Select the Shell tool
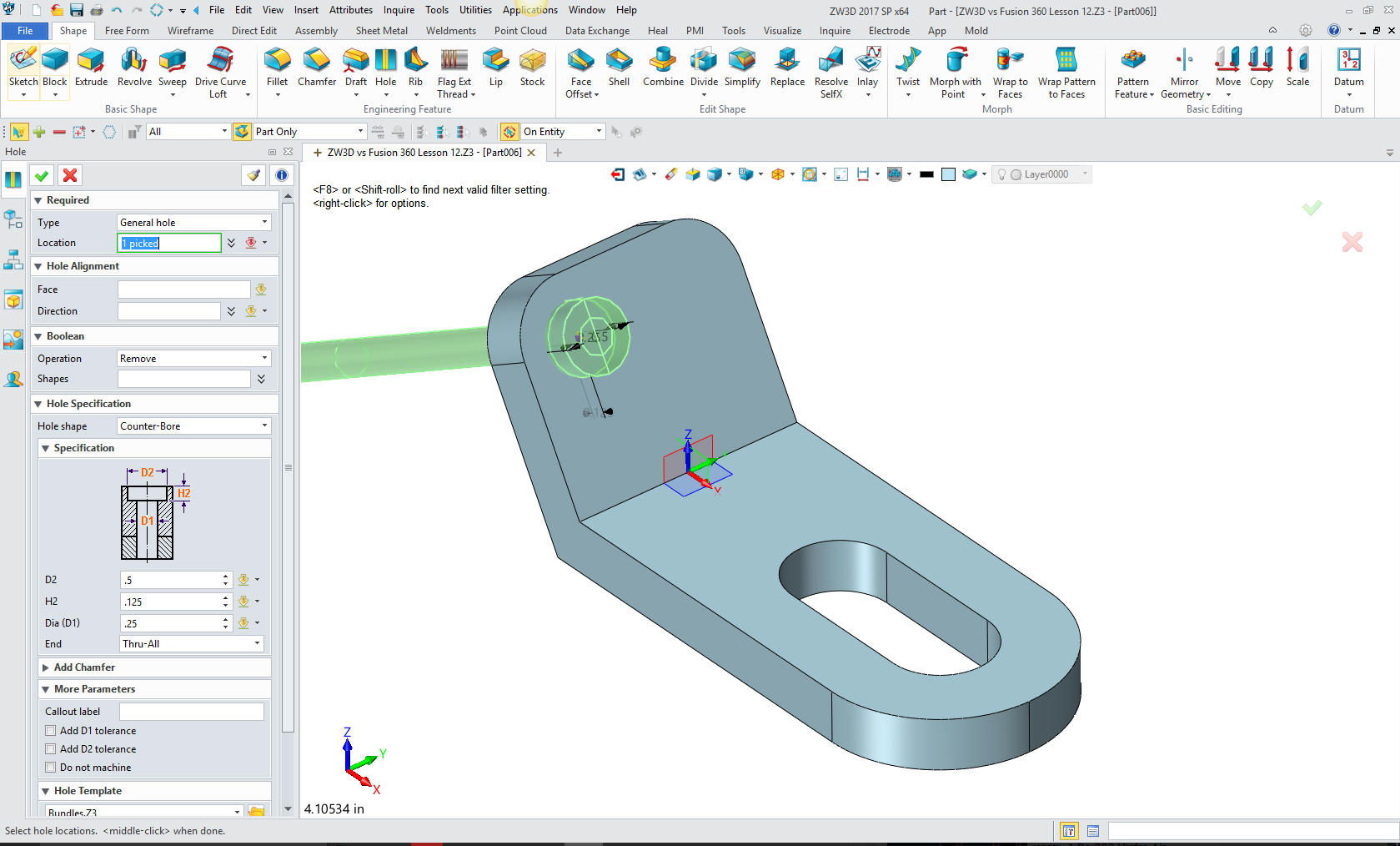 coord(619,67)
